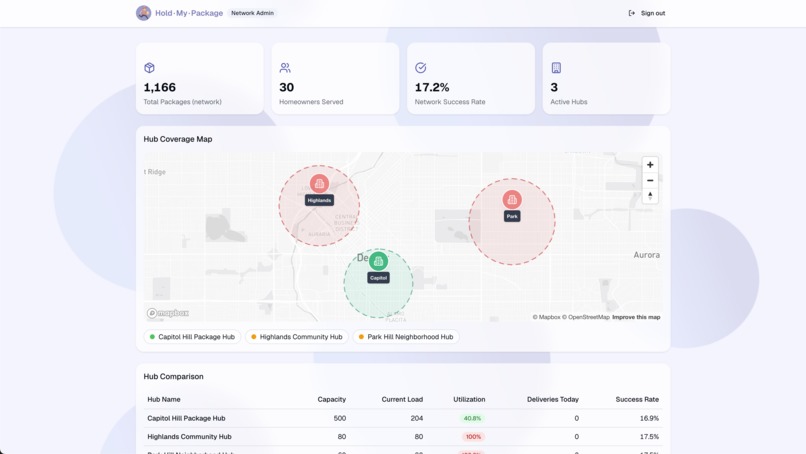The height and width of the screenshot is (454, 806).
Task: Click the Success Rate column header
Action: click(637, 399)
